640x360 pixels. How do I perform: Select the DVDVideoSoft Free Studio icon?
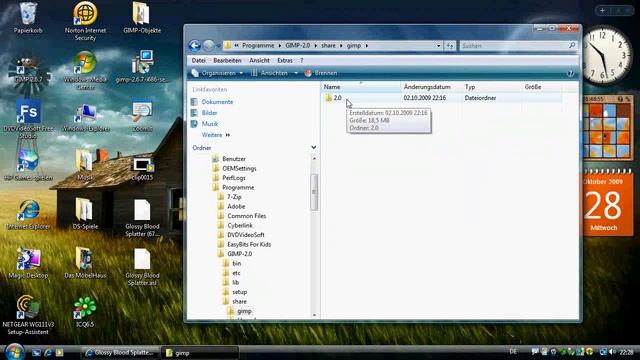[x=28, y=111]
